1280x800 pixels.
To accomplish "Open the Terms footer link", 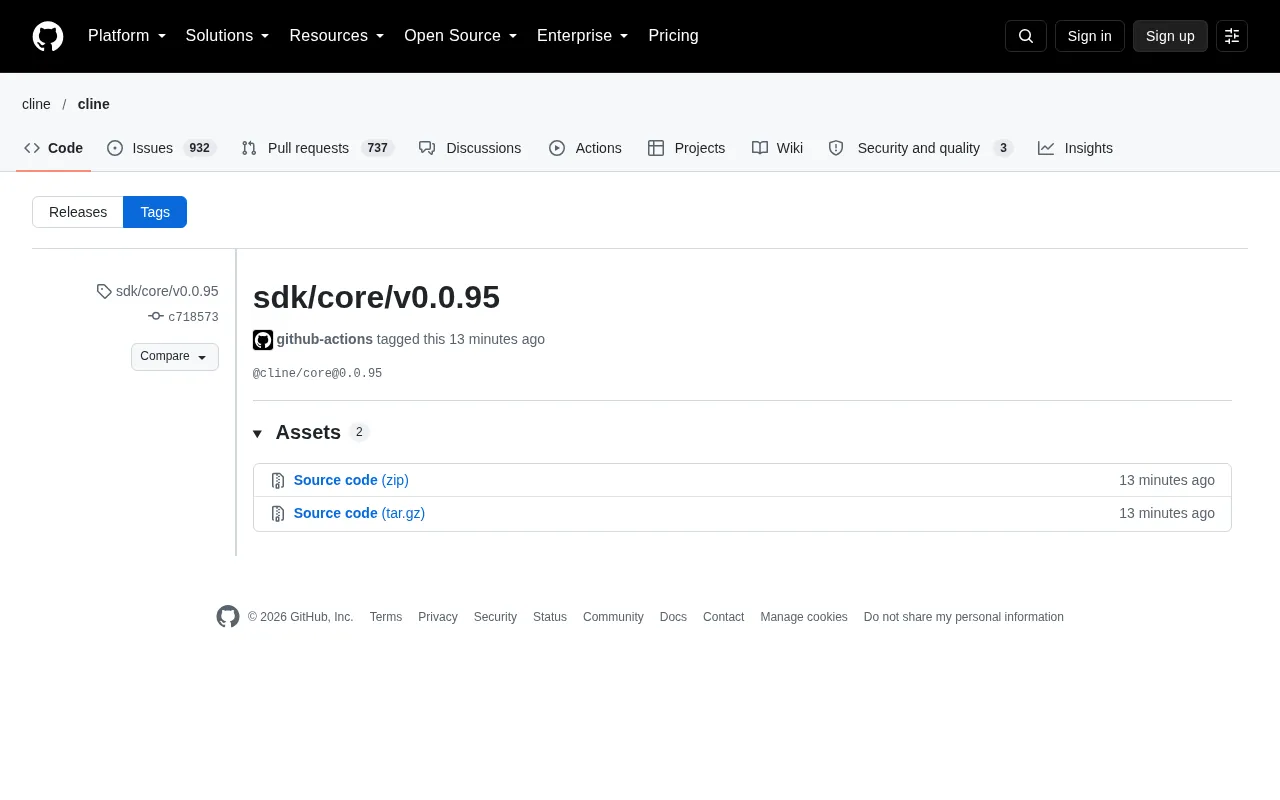I will click(x=386, y=617).
